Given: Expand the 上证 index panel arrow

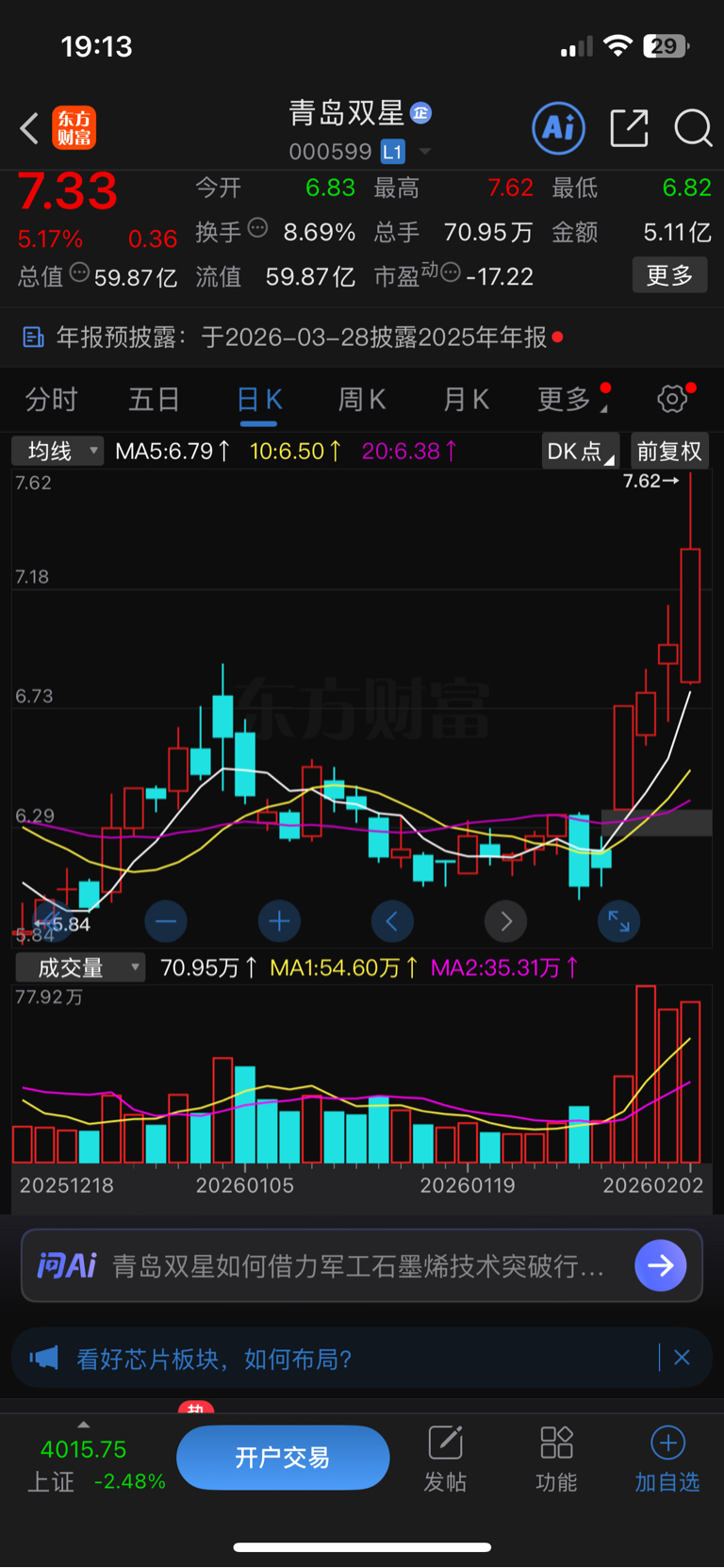Looking at the screenshot, I should pyautogui.click(x=83, y=1425).
